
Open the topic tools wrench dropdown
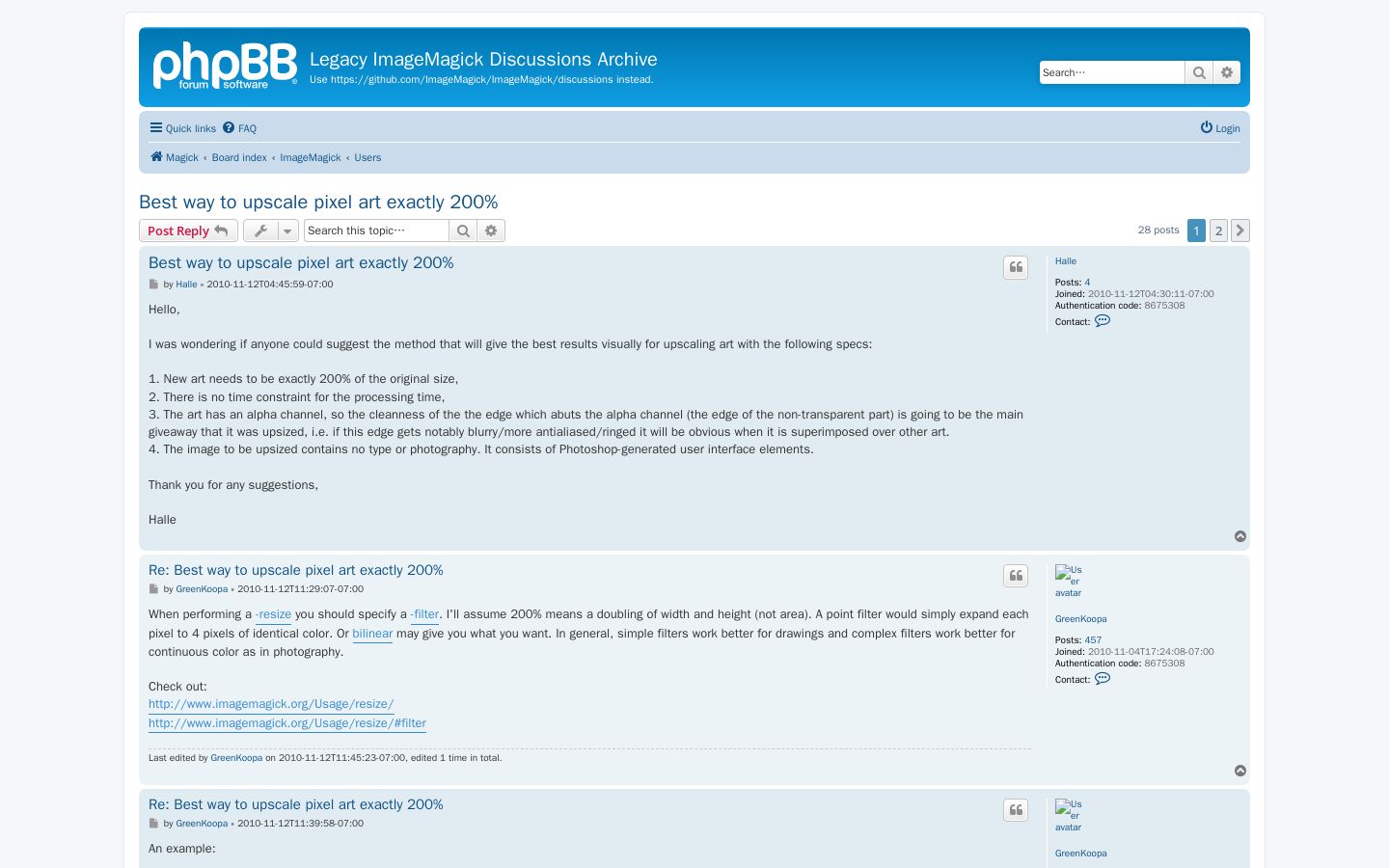click(271, 231)
